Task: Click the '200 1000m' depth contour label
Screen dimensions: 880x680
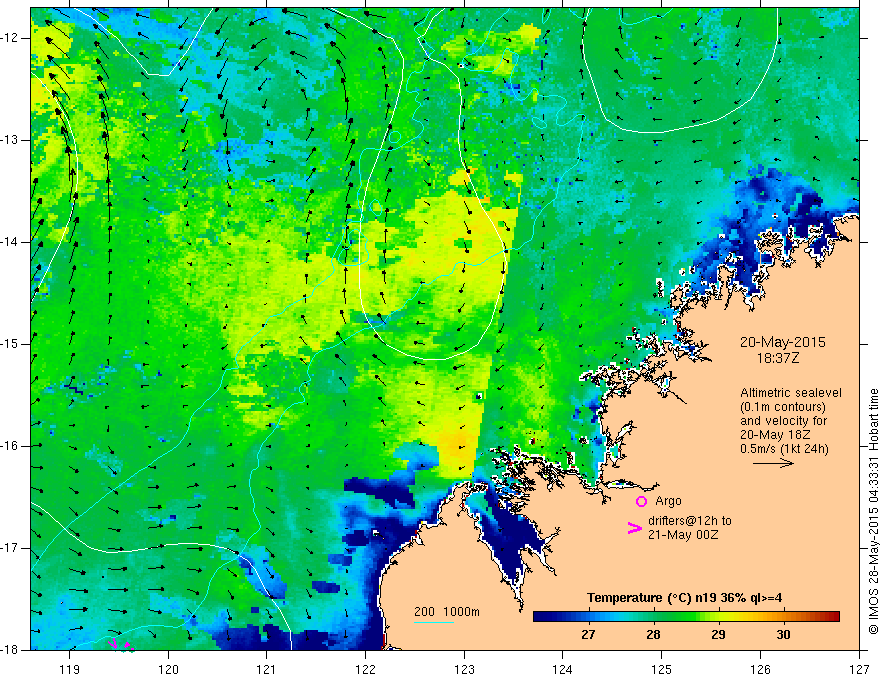Action: (447, 612)
